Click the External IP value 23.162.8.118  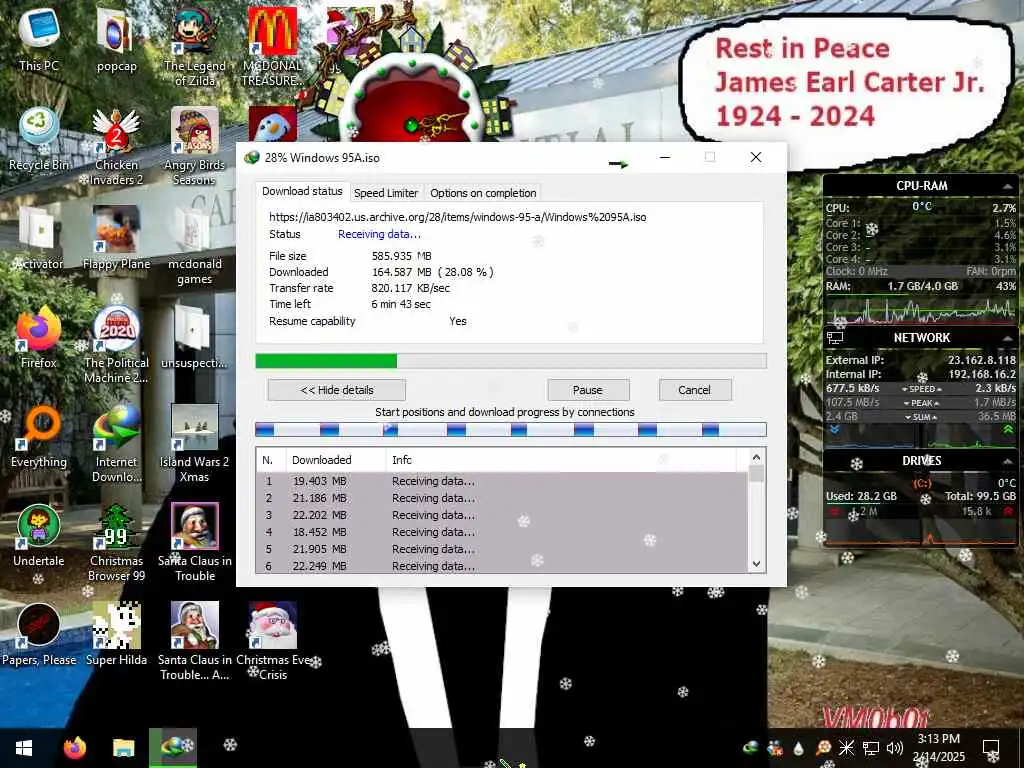(x=982, y=360)
